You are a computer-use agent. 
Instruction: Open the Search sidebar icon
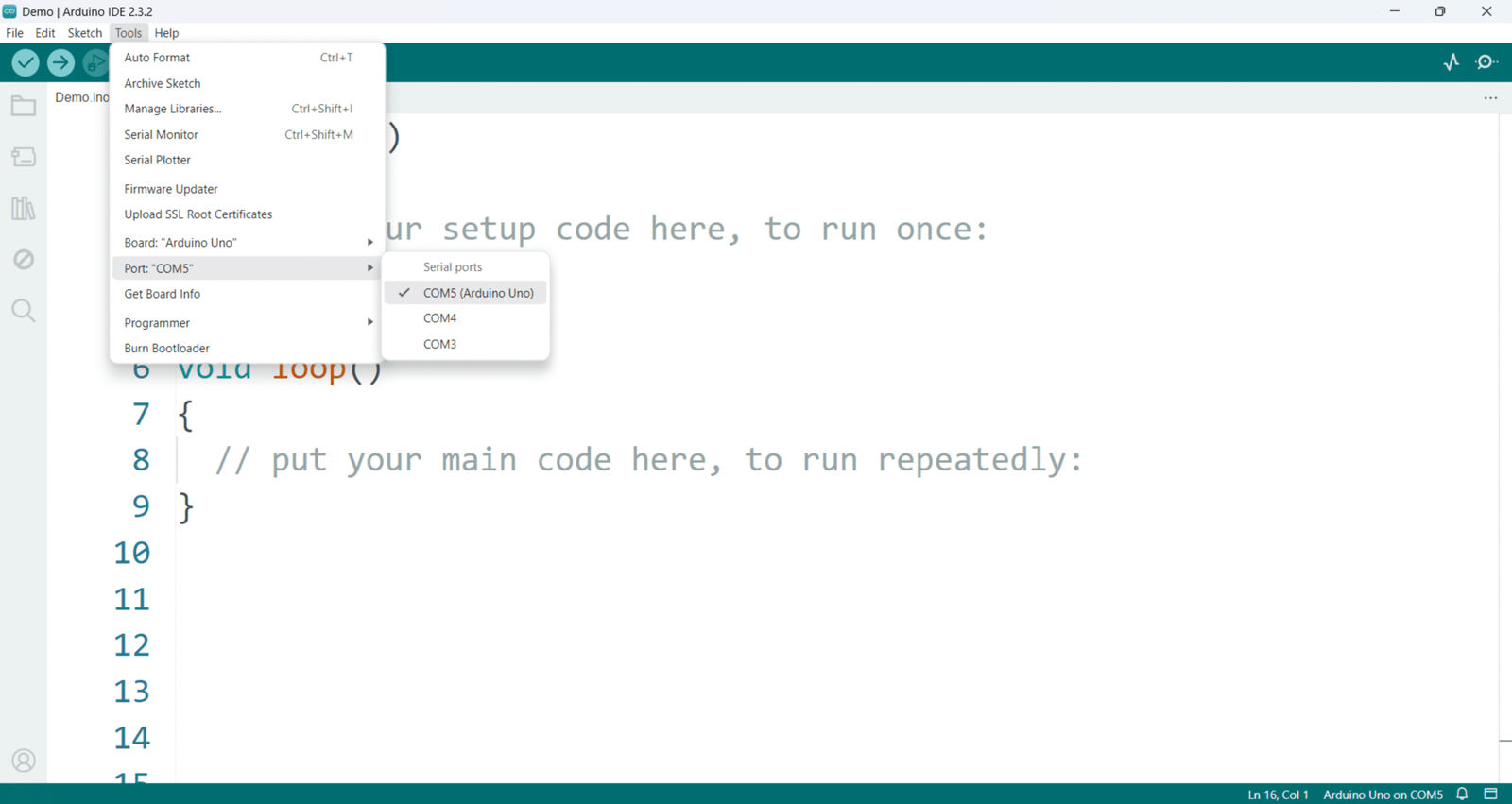pos(24,310)
